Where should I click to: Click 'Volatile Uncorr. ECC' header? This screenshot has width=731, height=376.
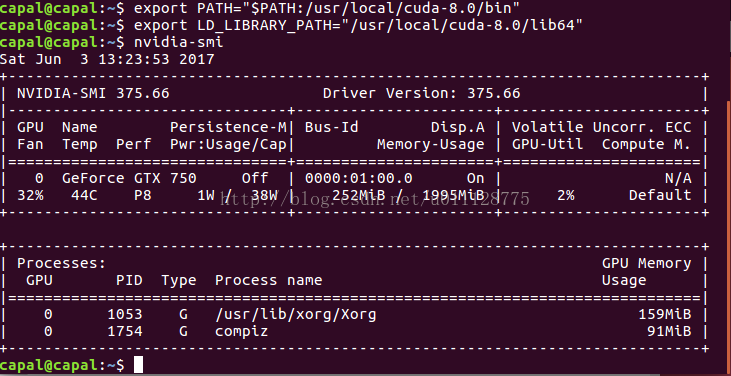click(602, 127)
